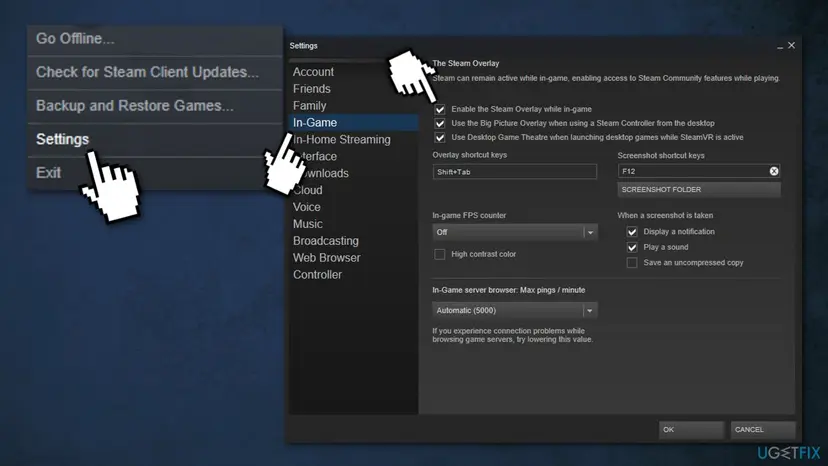Click the SCREENSHOT FOLDER button
Screen dimensions: 828x466
tap(699, 190)
